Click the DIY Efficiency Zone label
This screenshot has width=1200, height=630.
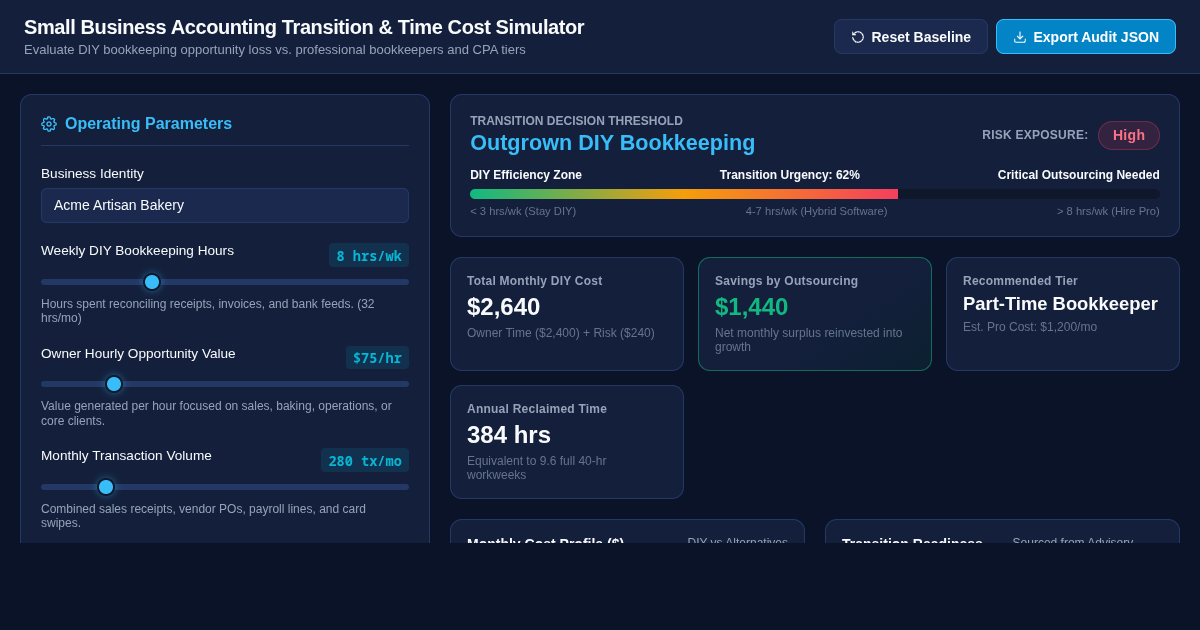tap(526, 175)
